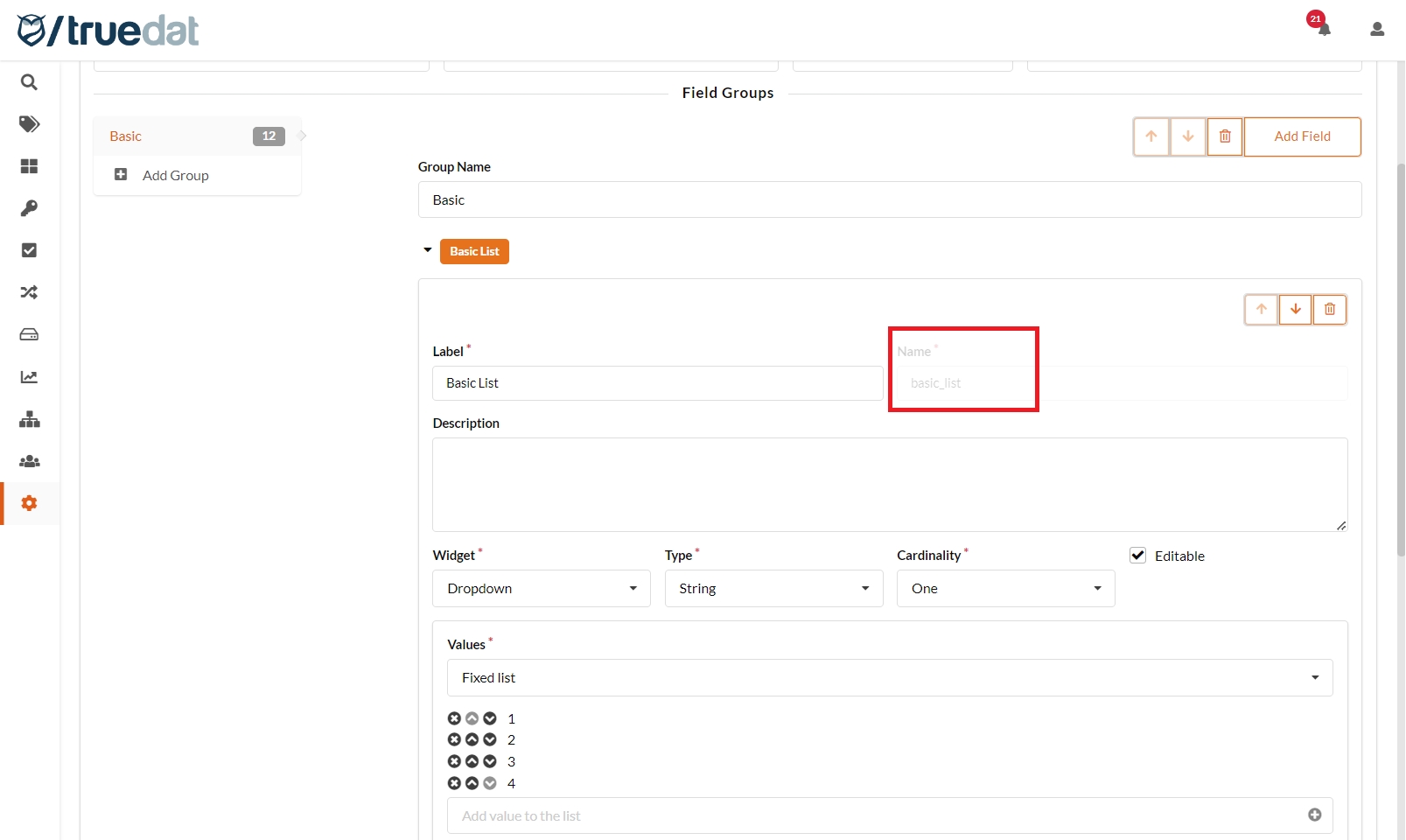This screenshot has width=1406, height=840.
Task: Open the tags sidebar icon
Action: pos(29,124)
